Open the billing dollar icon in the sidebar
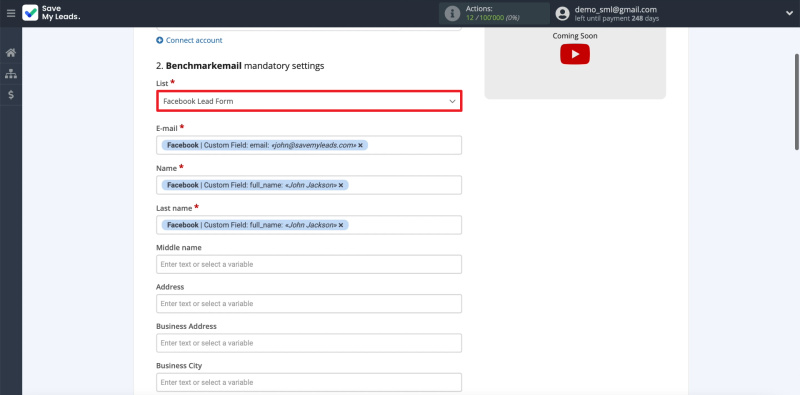Viewport: 800px width, 395px height. pos(11,95)
